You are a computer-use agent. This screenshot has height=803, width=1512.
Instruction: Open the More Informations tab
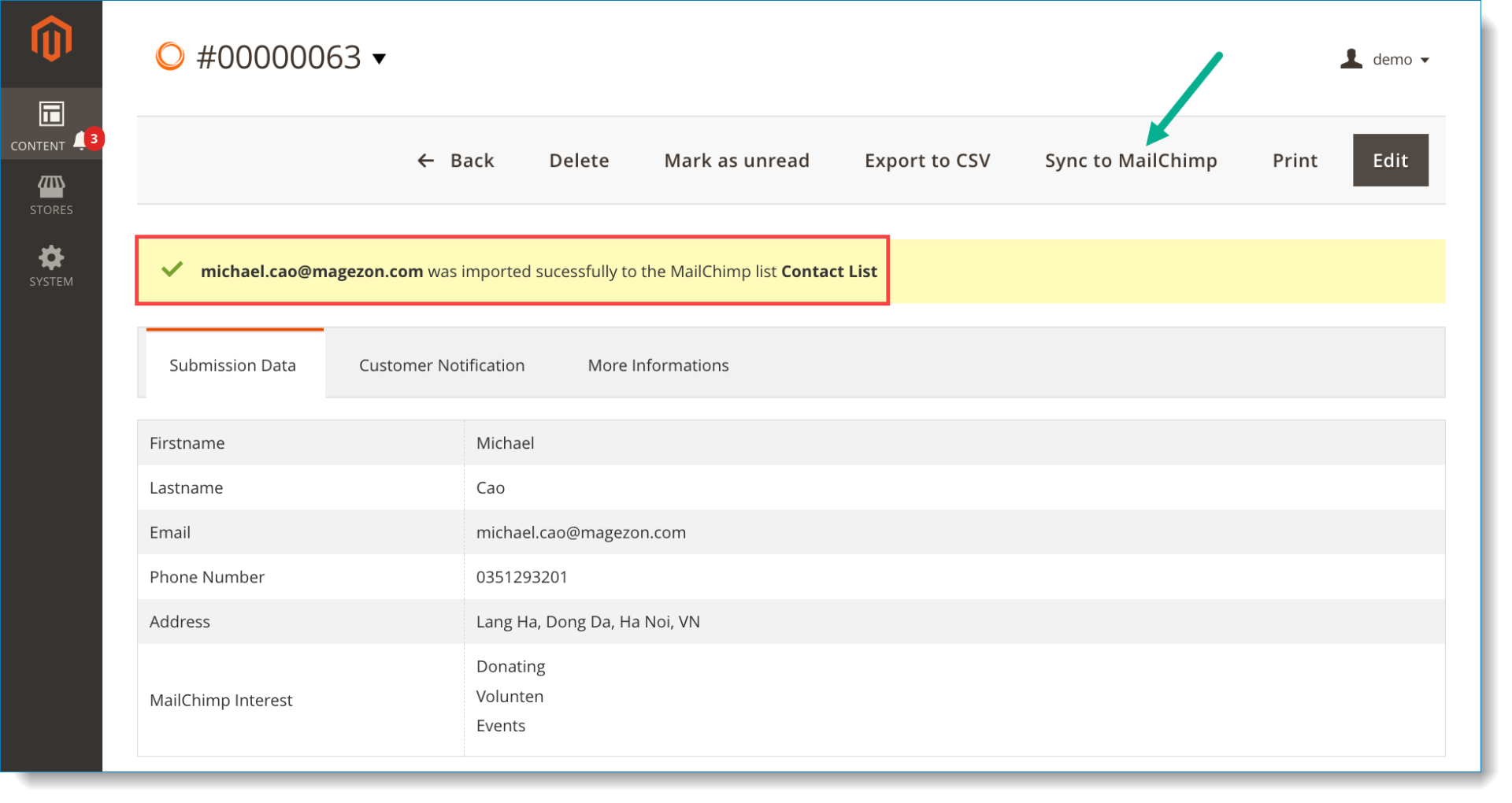tap(658, 364)
